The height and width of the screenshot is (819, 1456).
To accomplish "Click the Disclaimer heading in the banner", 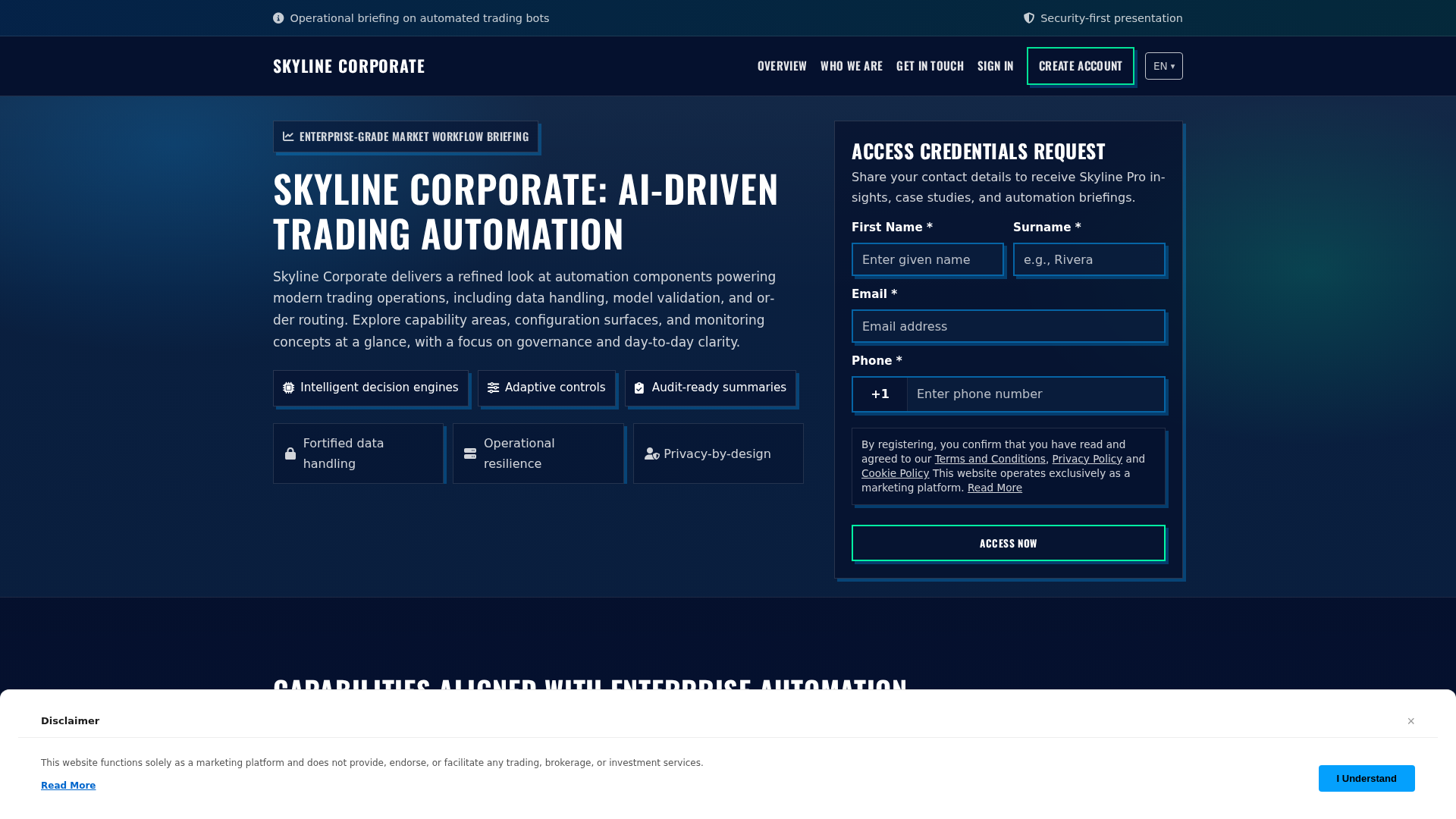I will coord(70,721).
